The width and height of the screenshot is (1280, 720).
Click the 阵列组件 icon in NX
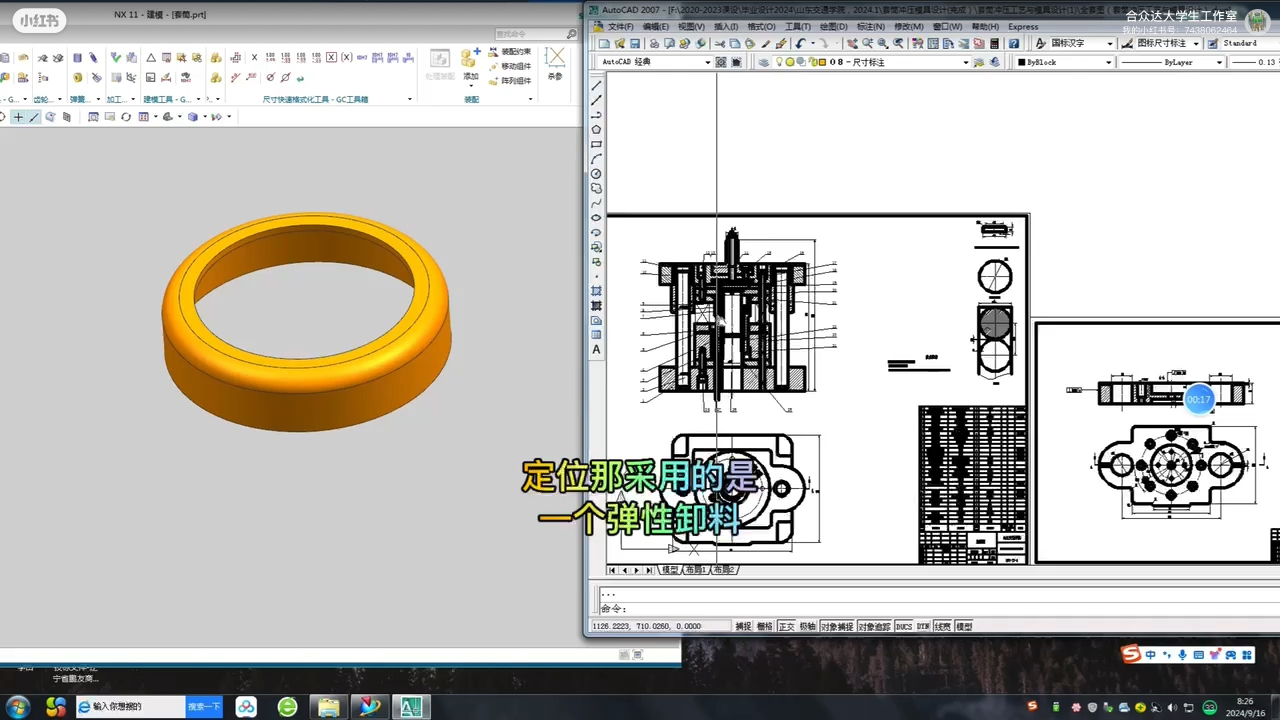(x=511, y=81)
